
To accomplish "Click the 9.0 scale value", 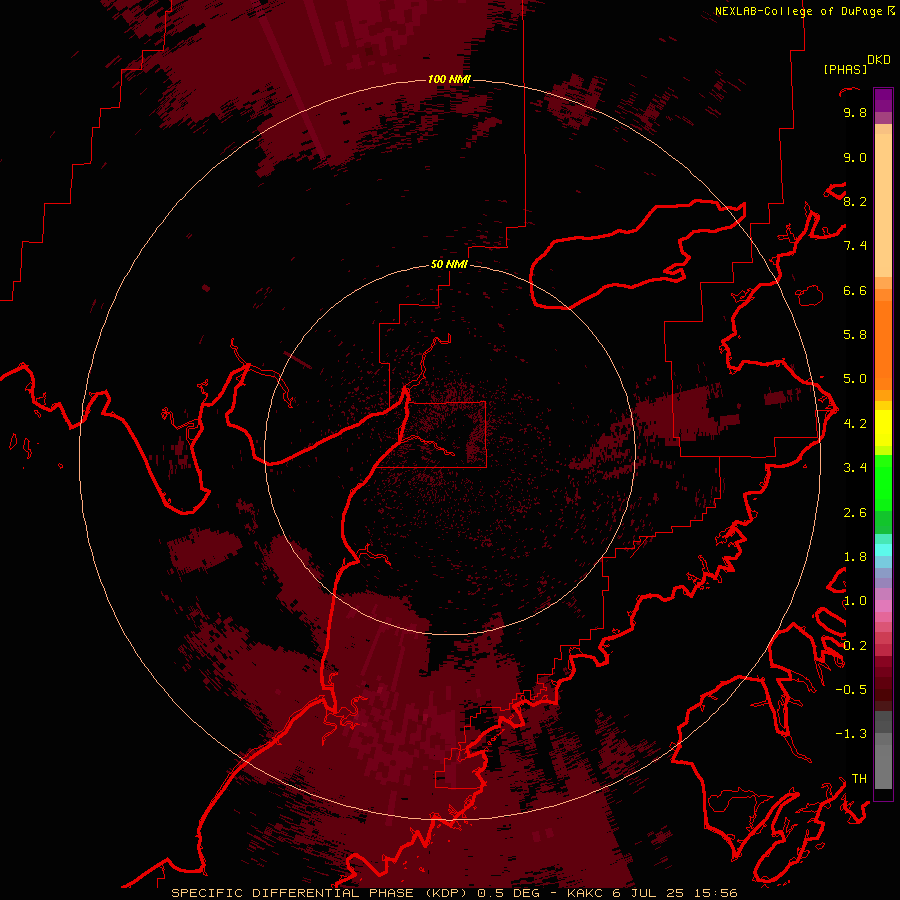I will tap(855, 158).
